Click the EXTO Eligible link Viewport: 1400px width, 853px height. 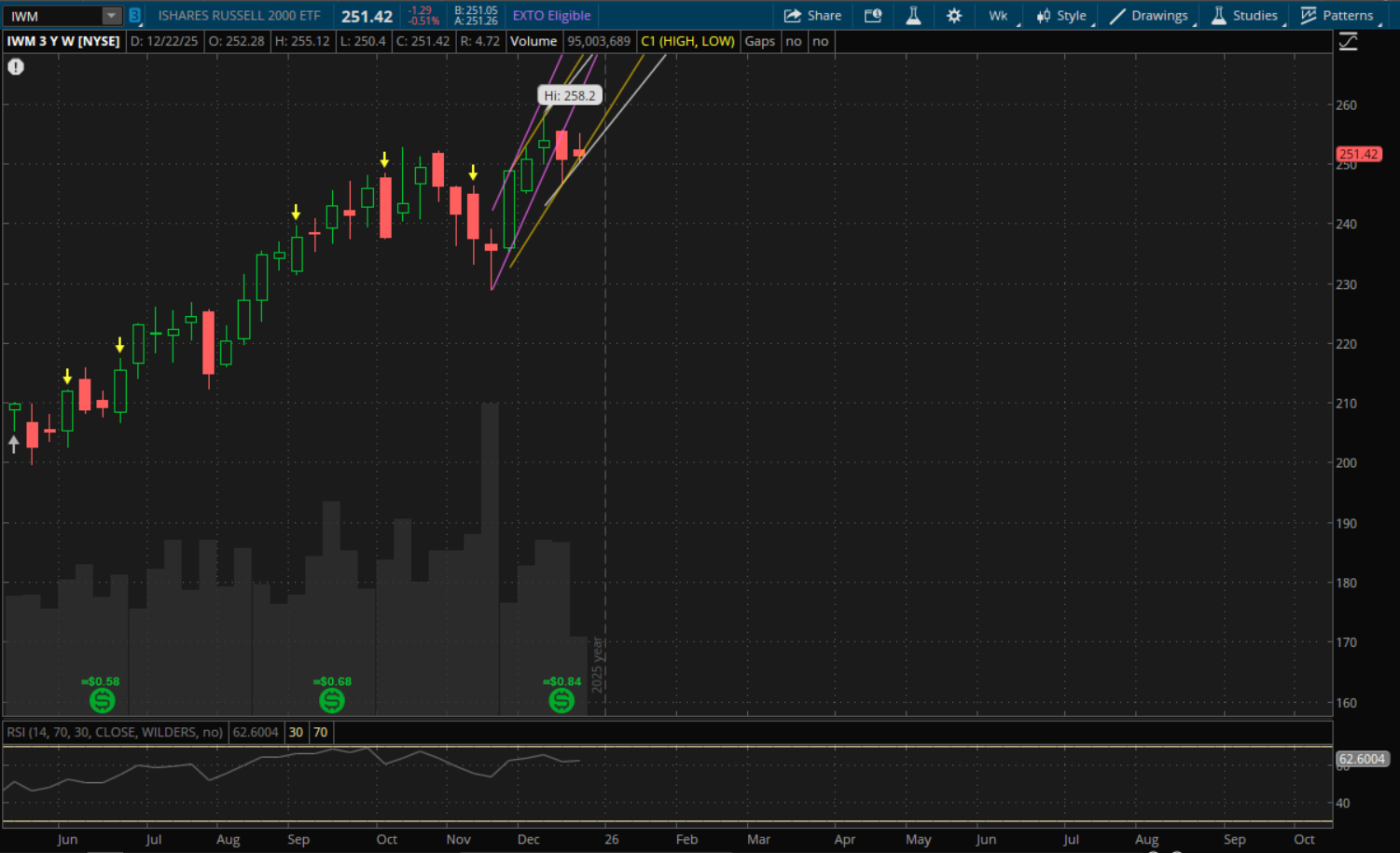coord(551,16)
